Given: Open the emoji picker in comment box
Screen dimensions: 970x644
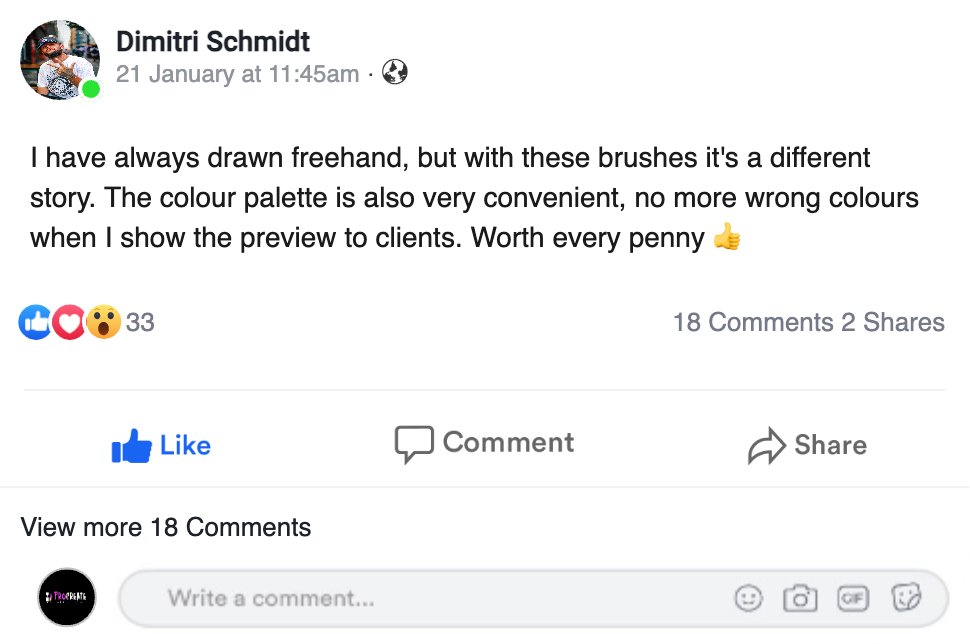Looking at the screenshot, I should point(748,598).
